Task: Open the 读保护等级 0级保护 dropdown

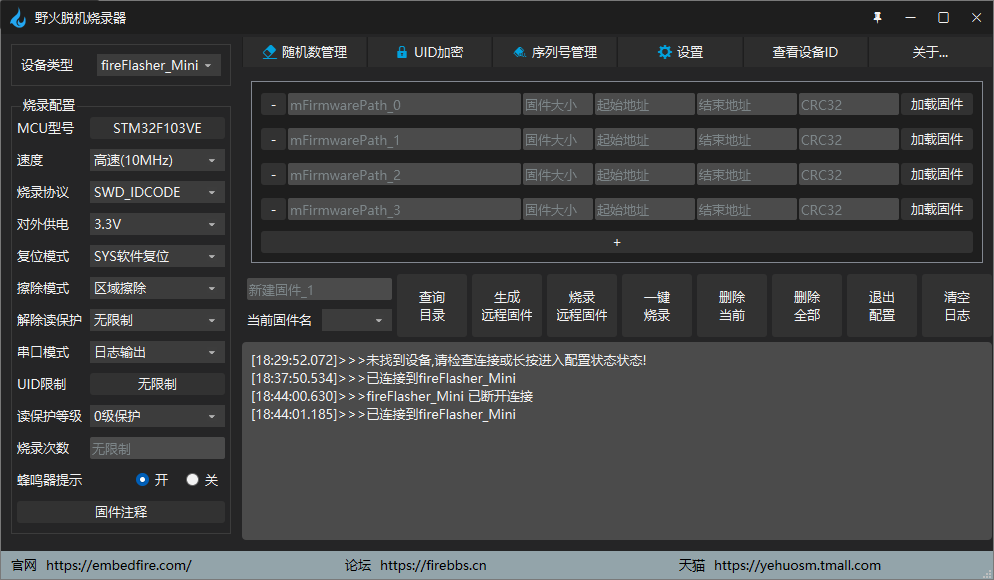Action: tap(157, 416)
